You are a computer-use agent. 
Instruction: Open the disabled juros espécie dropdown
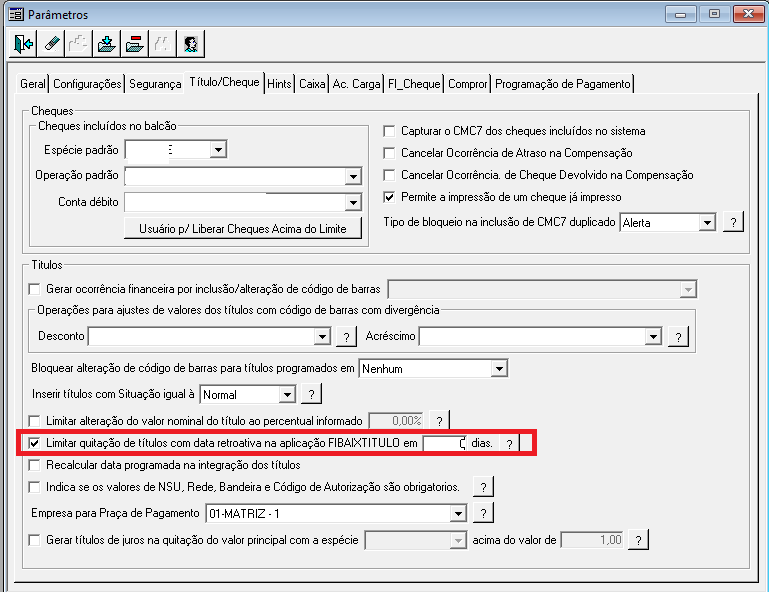coord(458,541)
